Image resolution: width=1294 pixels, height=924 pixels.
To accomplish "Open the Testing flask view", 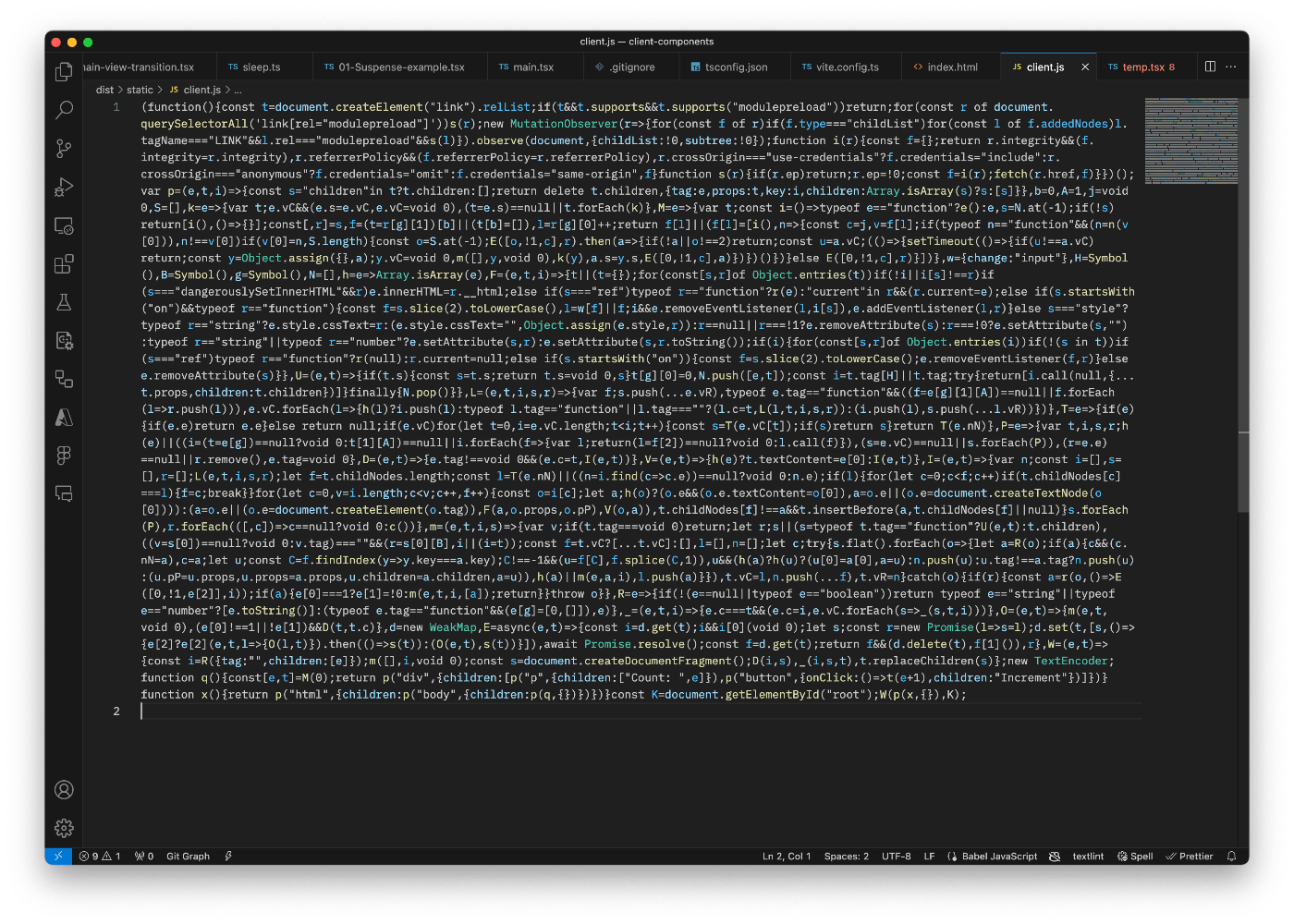I will click(x=64, y=302).
